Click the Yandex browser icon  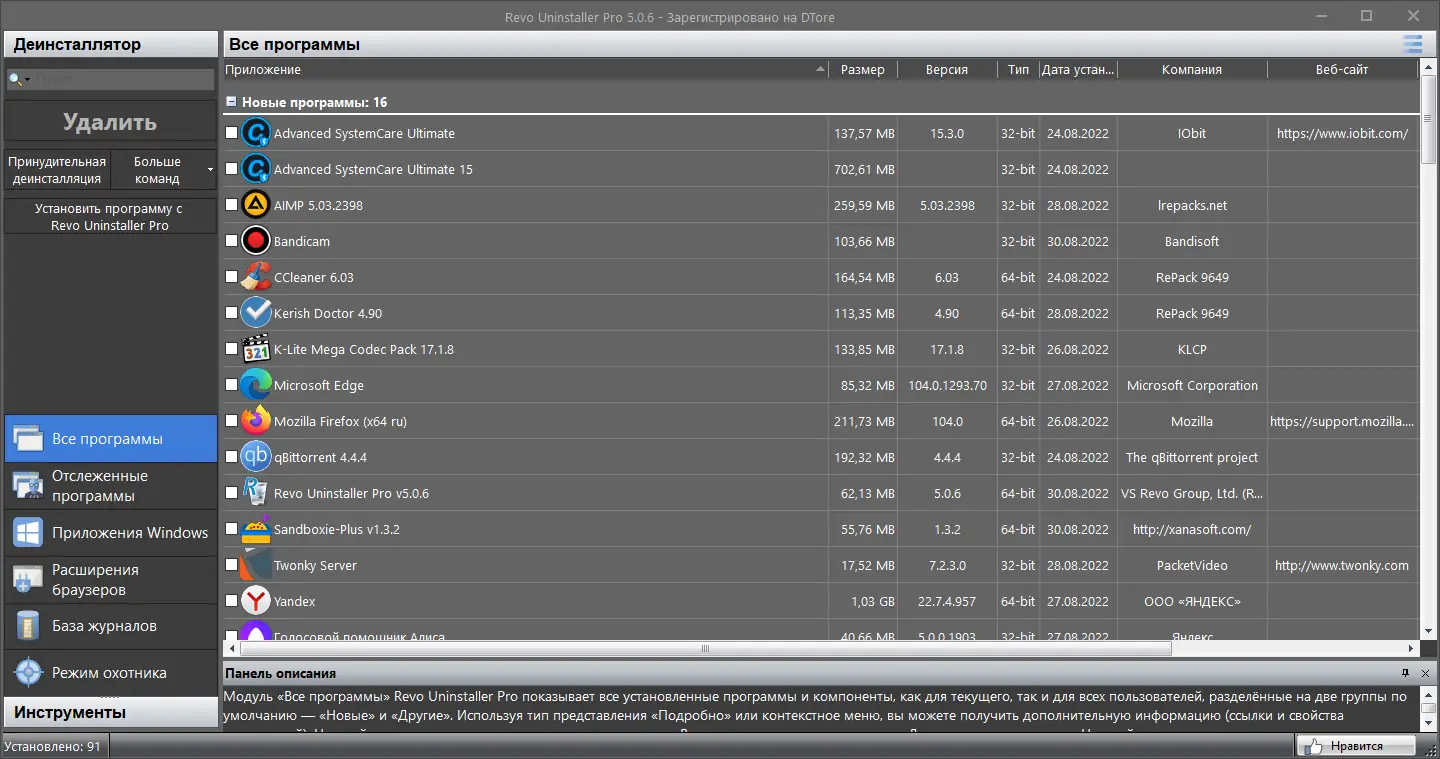pos(257,601)
